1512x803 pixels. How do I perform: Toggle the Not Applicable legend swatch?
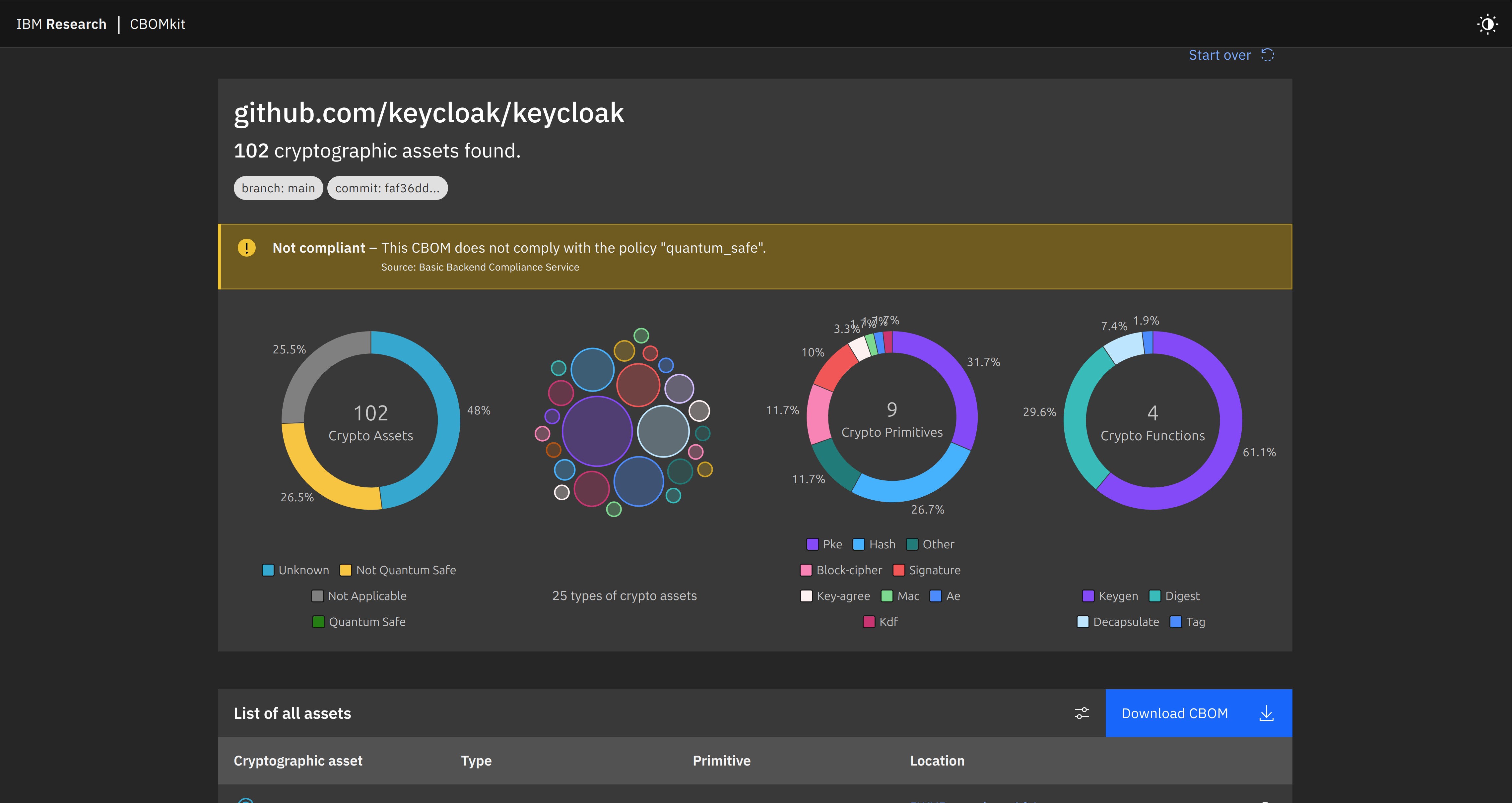(x=317, y=596)
